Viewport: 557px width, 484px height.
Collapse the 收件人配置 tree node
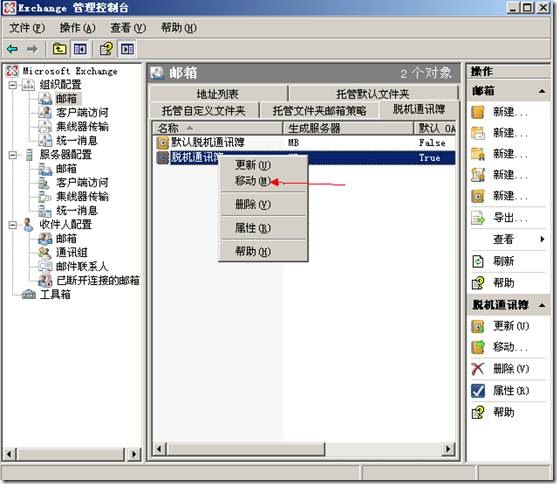tap(13, 225)
